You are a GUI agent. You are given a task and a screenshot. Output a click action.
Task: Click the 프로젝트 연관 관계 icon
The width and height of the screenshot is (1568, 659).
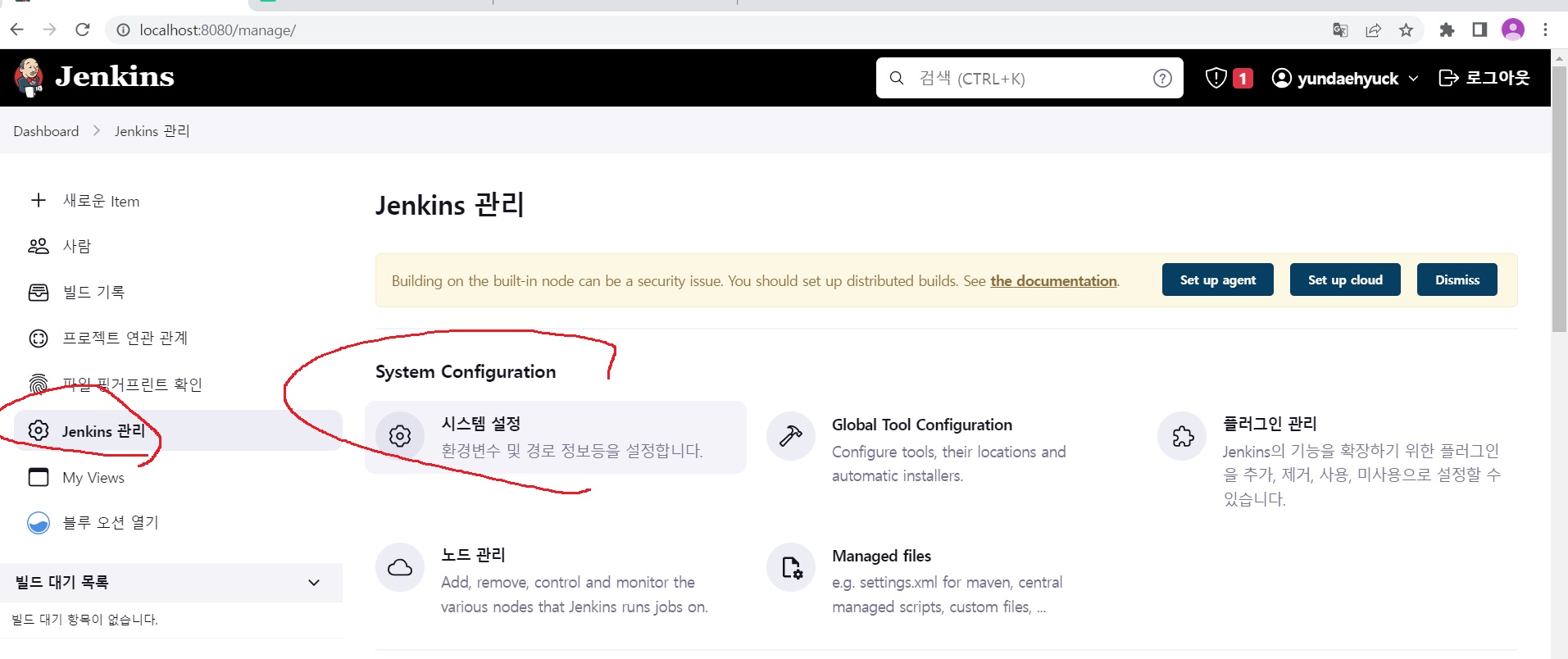(x=39, y=339)
